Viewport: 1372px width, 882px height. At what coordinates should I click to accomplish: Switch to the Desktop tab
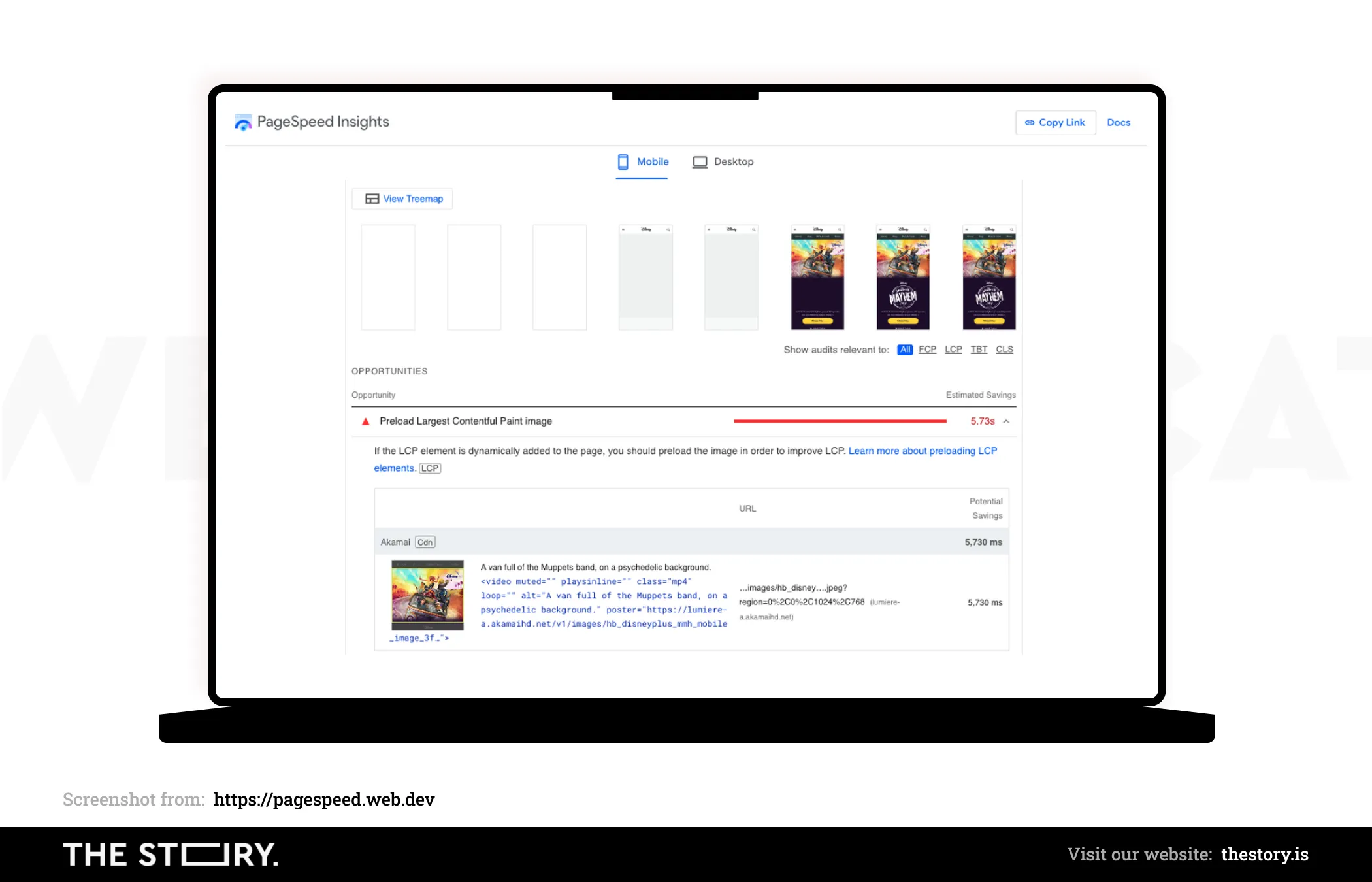pos(723,162)
